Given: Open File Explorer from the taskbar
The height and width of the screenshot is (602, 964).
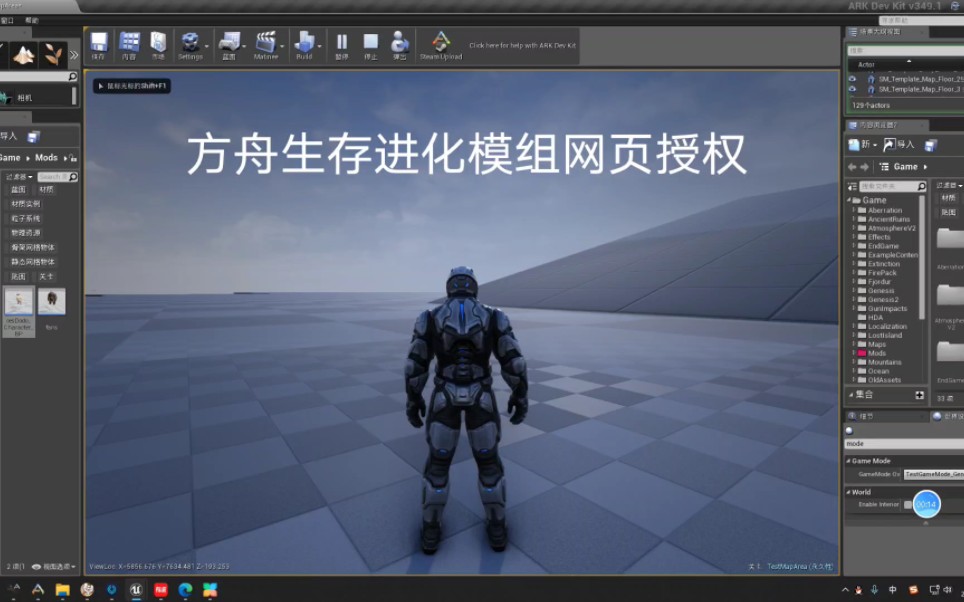Looking at the screenshot, I should 62,590.
